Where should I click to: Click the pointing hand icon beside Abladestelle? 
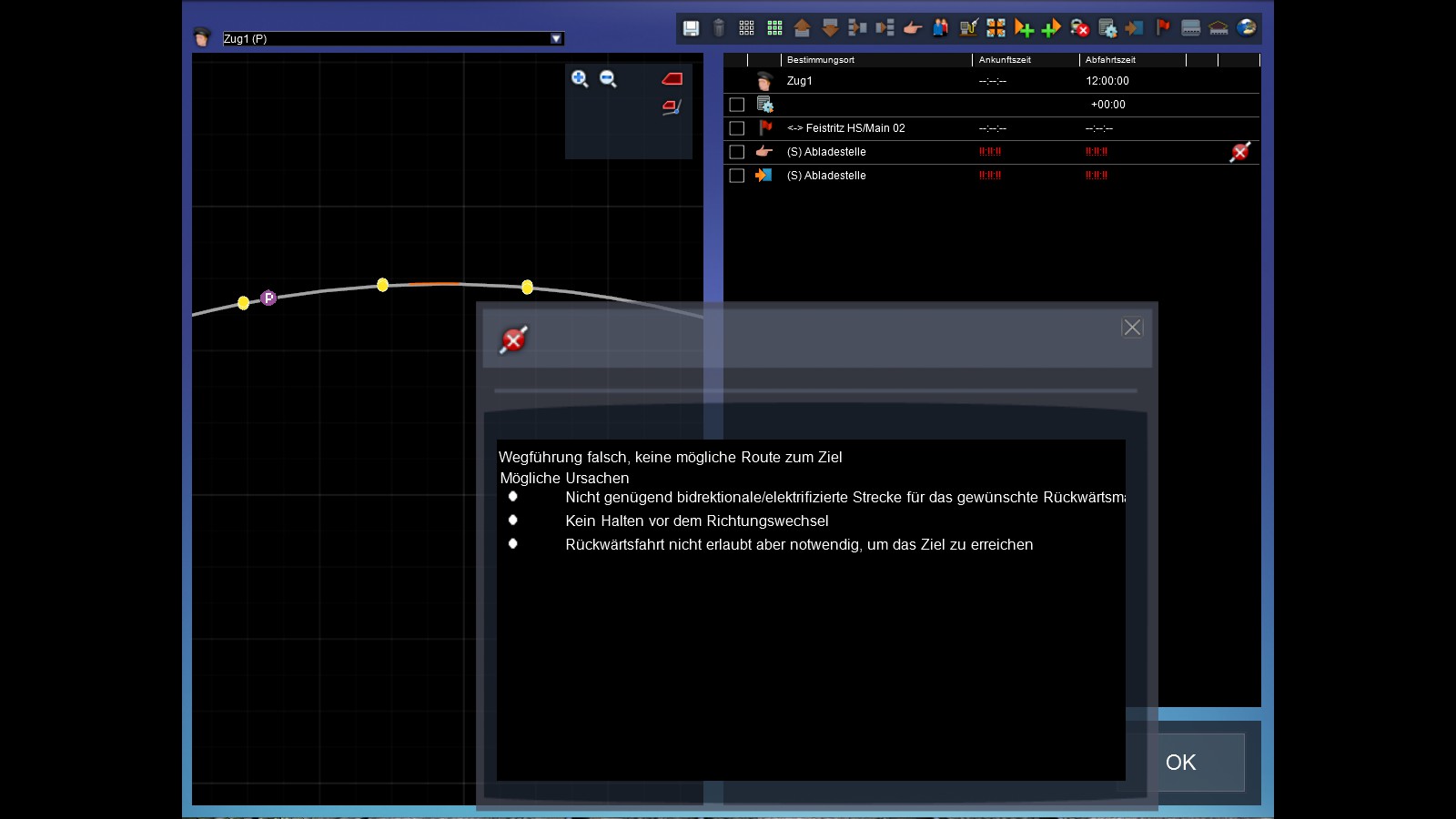tap(764, 152)
